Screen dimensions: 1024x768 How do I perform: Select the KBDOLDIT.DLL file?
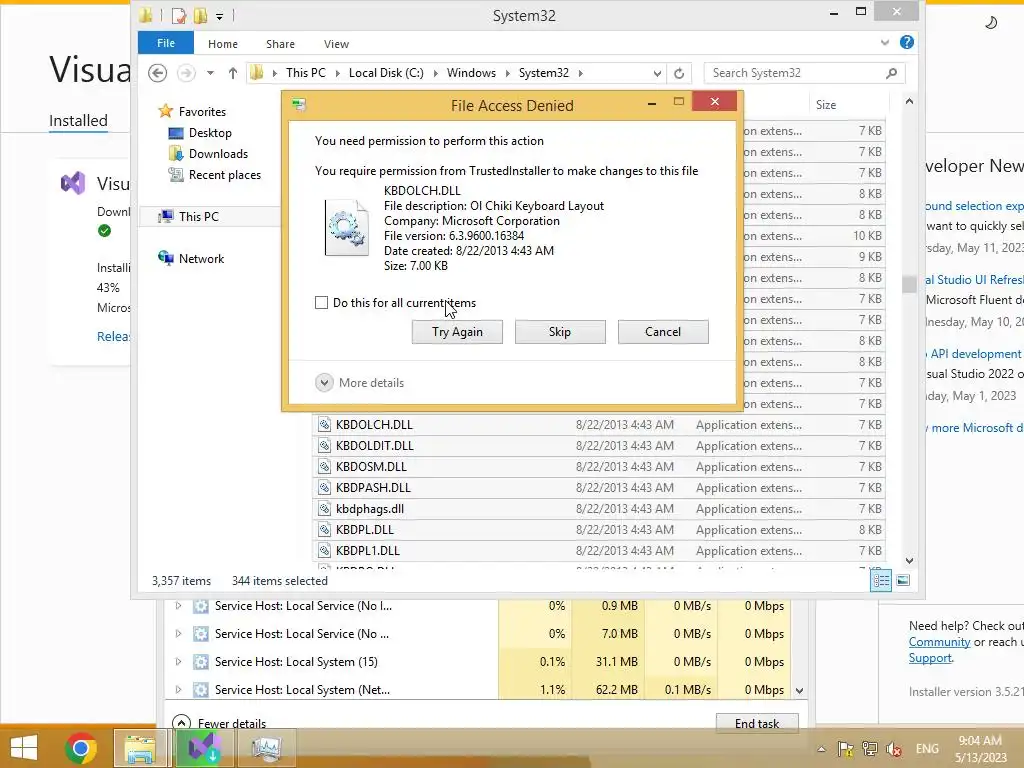point(599,445)
